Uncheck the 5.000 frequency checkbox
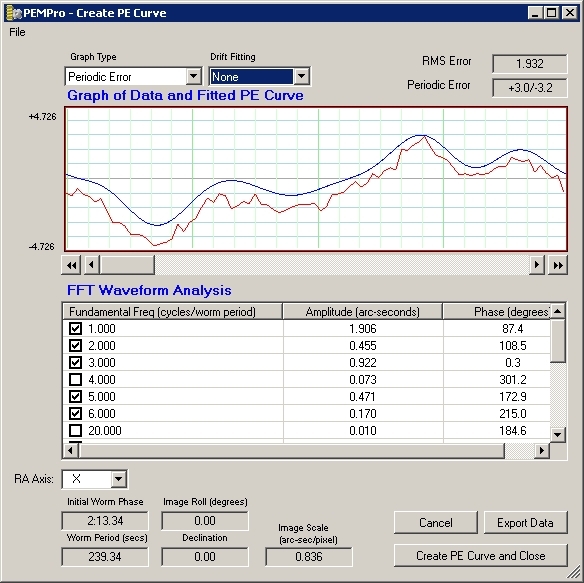 [76, 396]
